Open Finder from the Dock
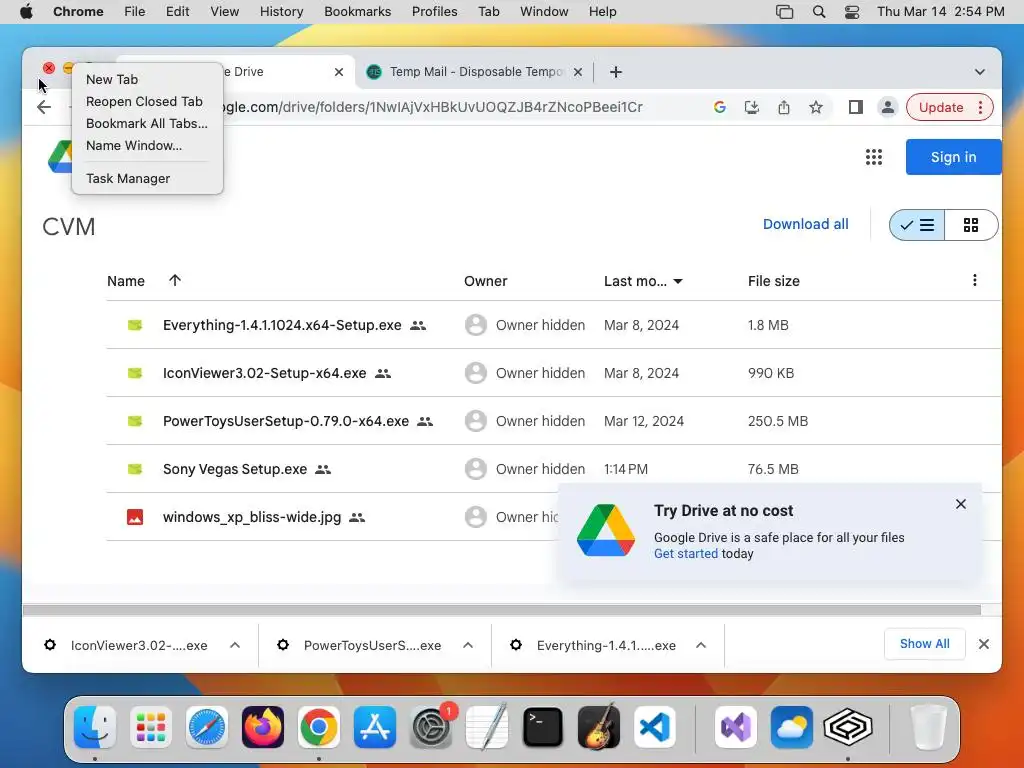The height and width of the screenshot is (768, 1024). click(x=95, y=727)
